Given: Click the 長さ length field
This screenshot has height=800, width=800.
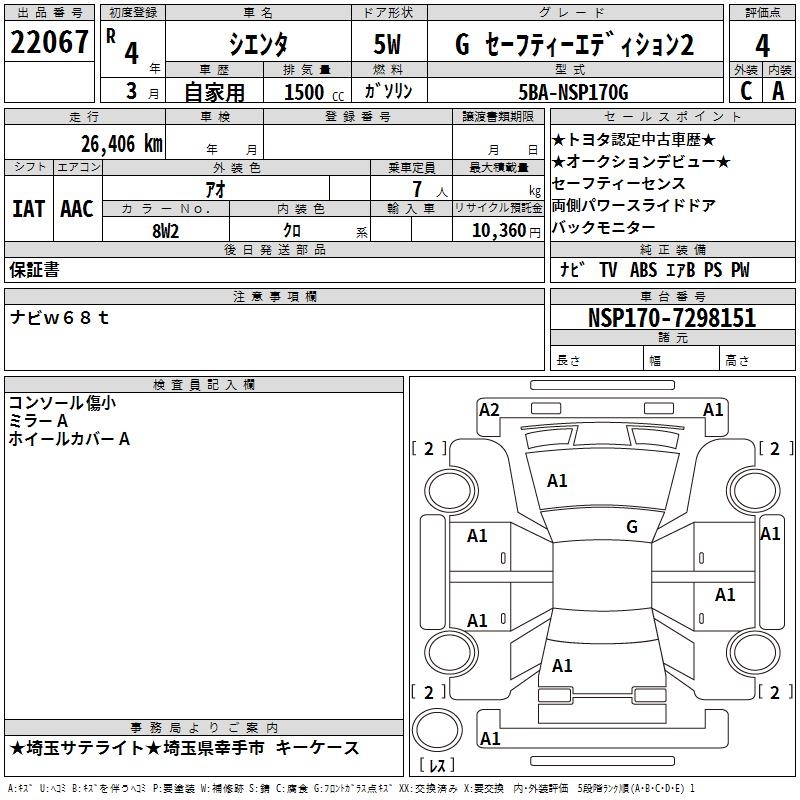Looking at the screenshot, I should (596, 360).
